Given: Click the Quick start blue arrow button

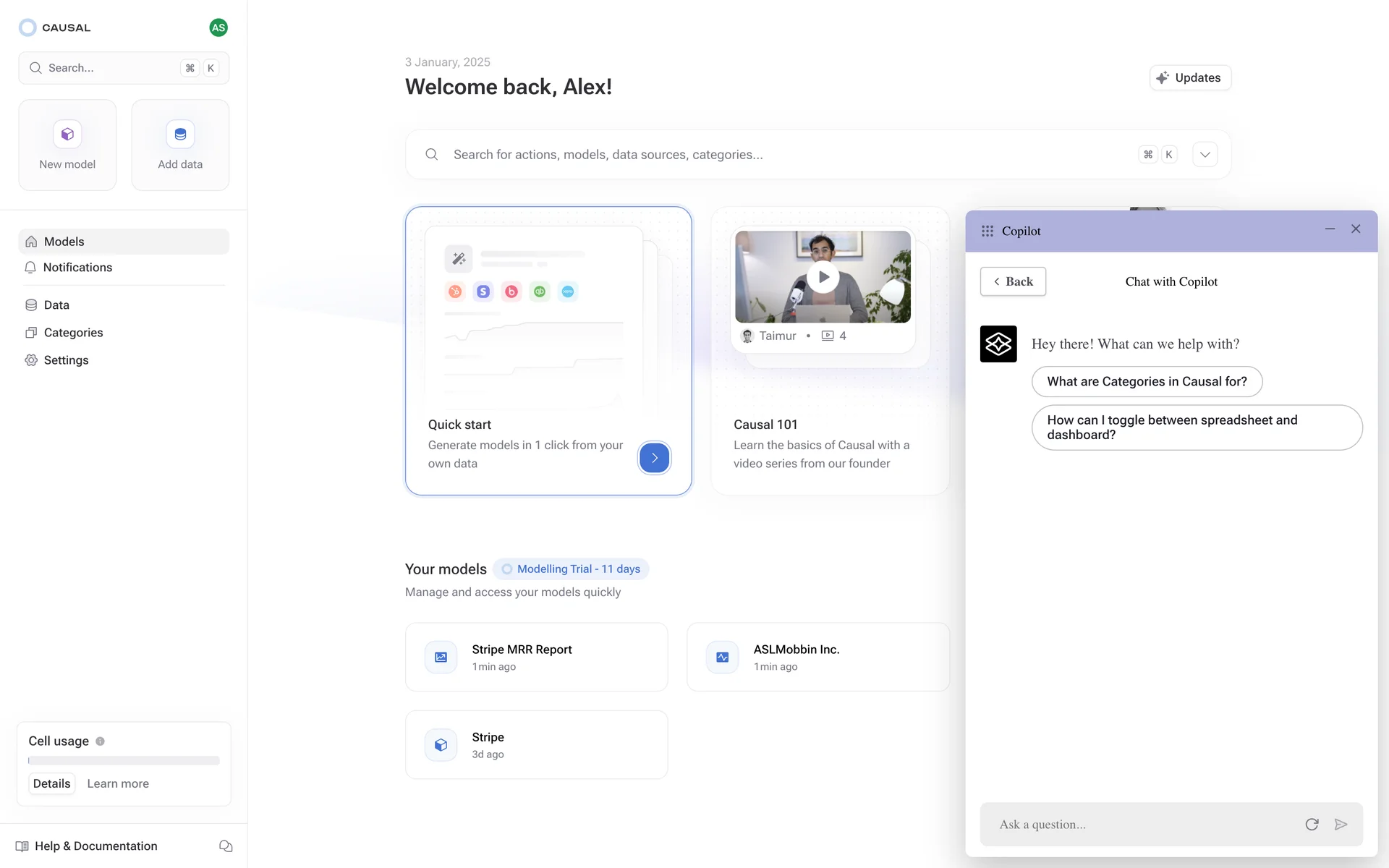Looking at the screenshot, I should click(x=654, y=458).
